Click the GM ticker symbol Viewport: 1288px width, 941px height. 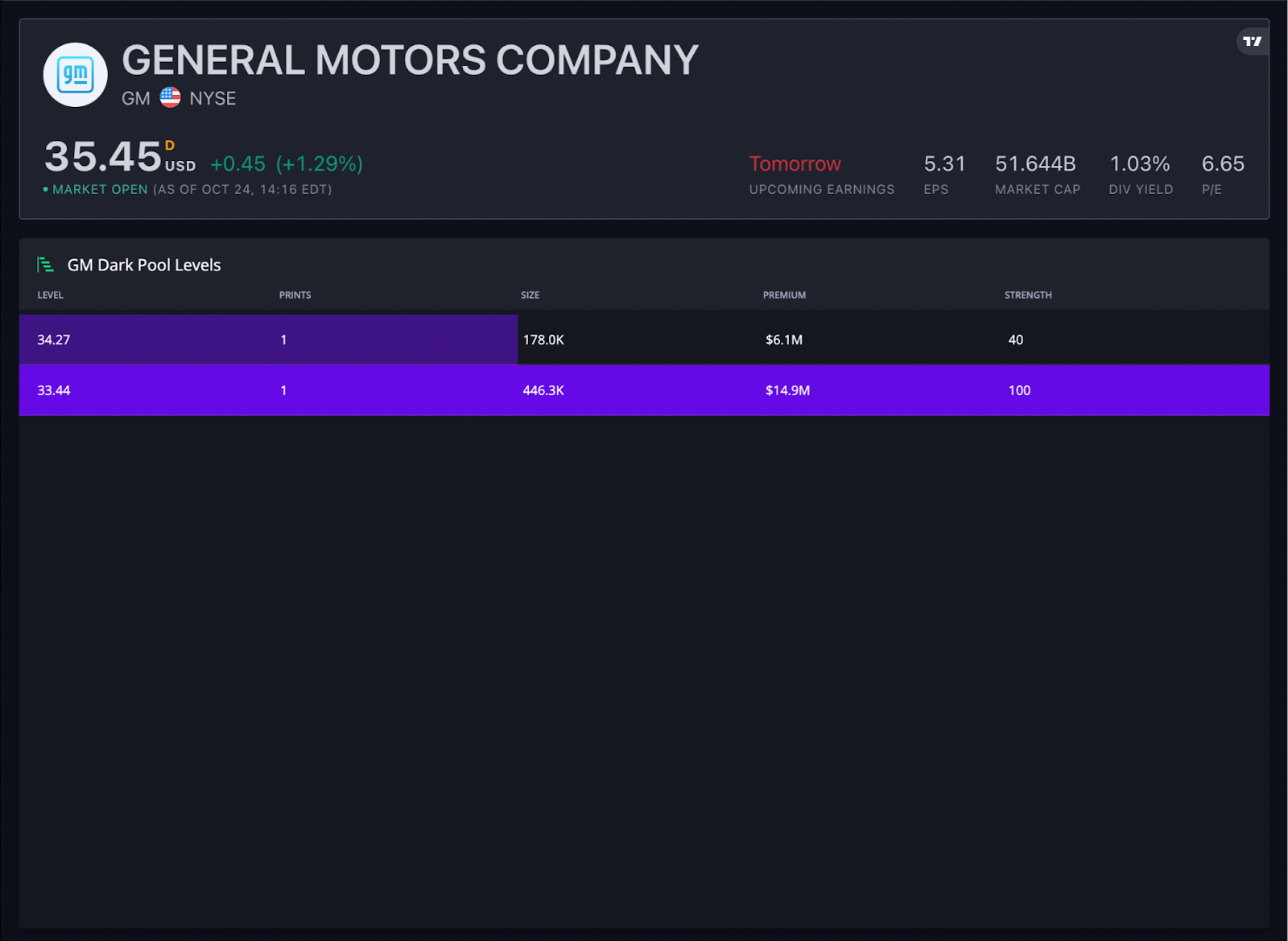click(x=136, y=98)
